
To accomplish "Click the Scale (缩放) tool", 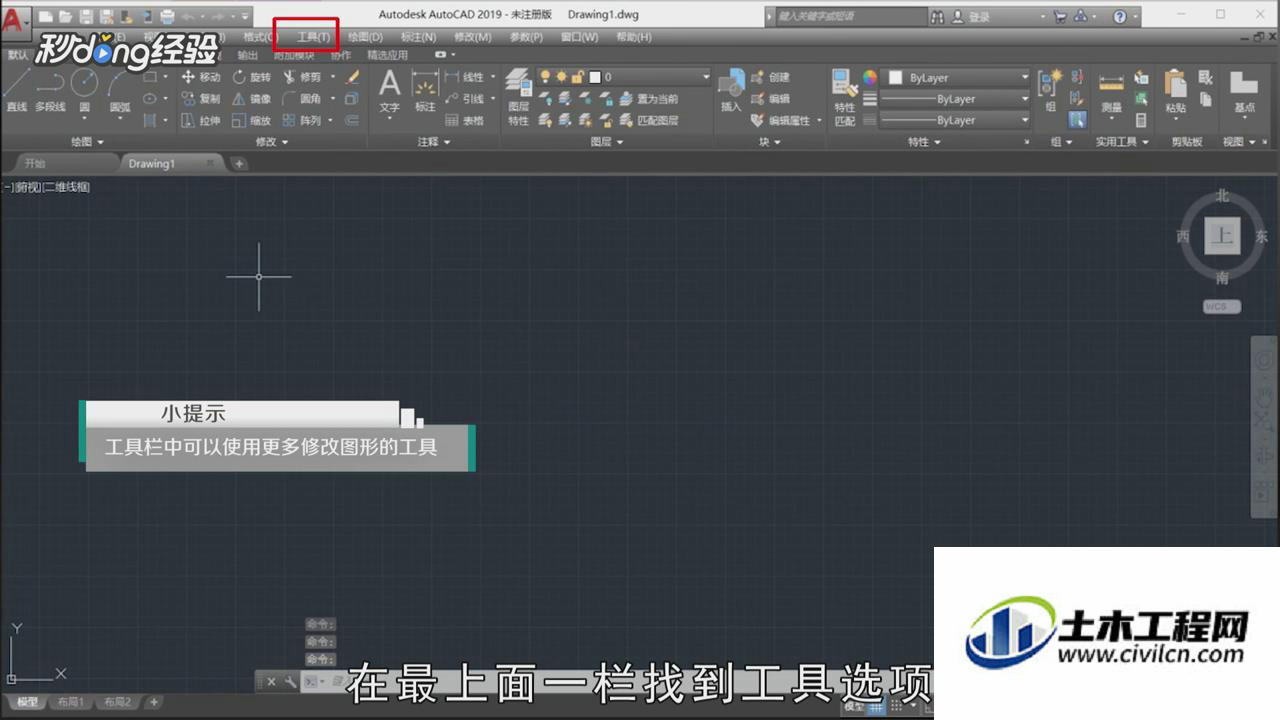I will (252, 121).
